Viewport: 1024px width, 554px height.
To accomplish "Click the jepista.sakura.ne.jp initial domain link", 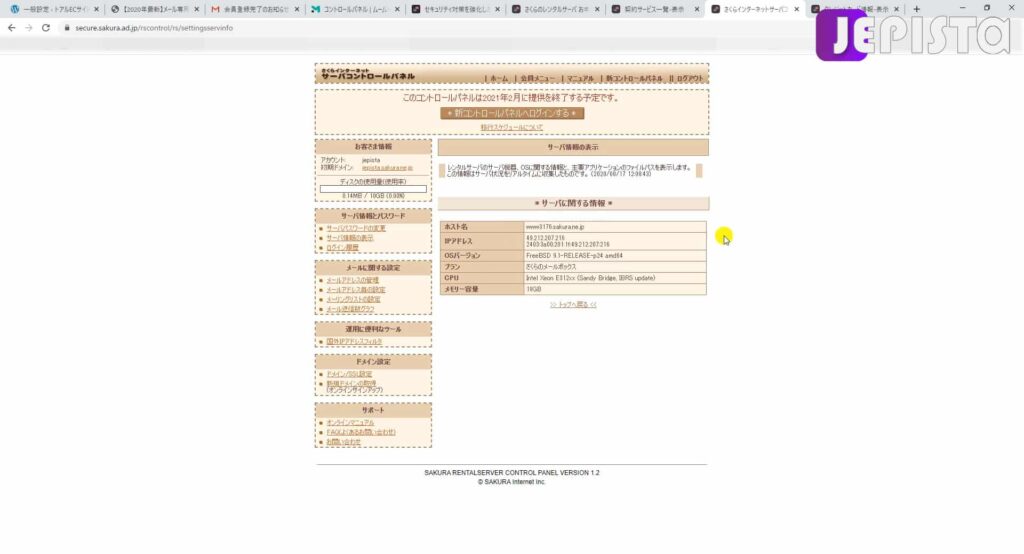I will 387,168.
